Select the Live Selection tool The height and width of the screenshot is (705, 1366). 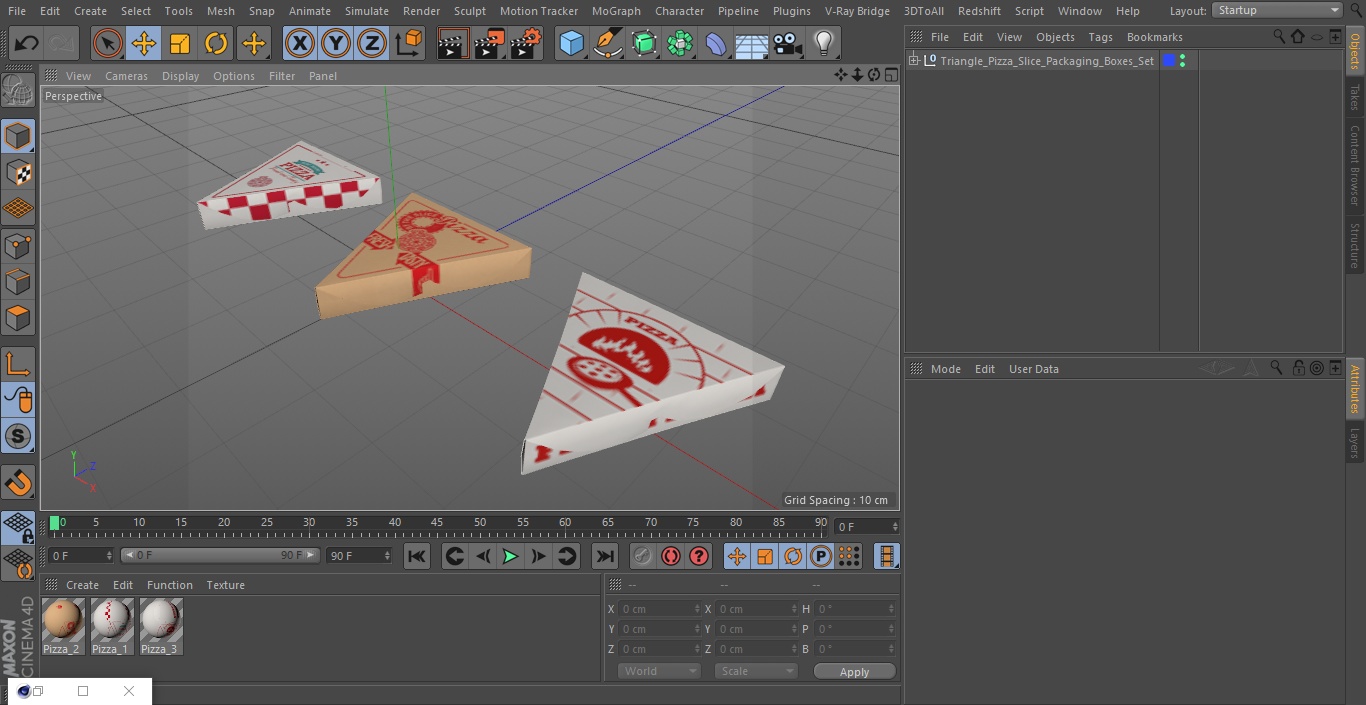coord(108,43)
